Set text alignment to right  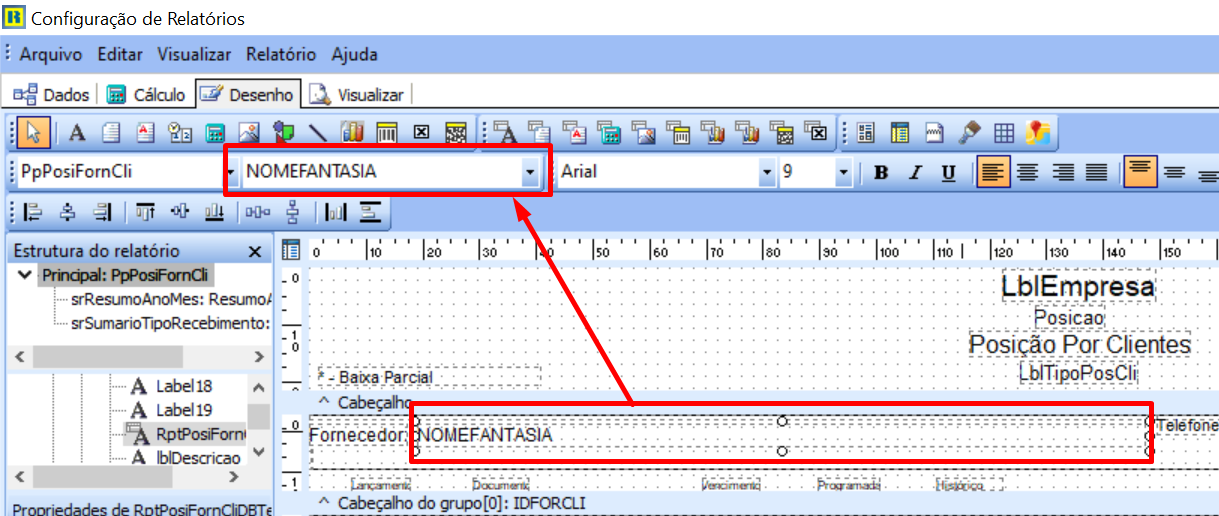(1062, 172)
